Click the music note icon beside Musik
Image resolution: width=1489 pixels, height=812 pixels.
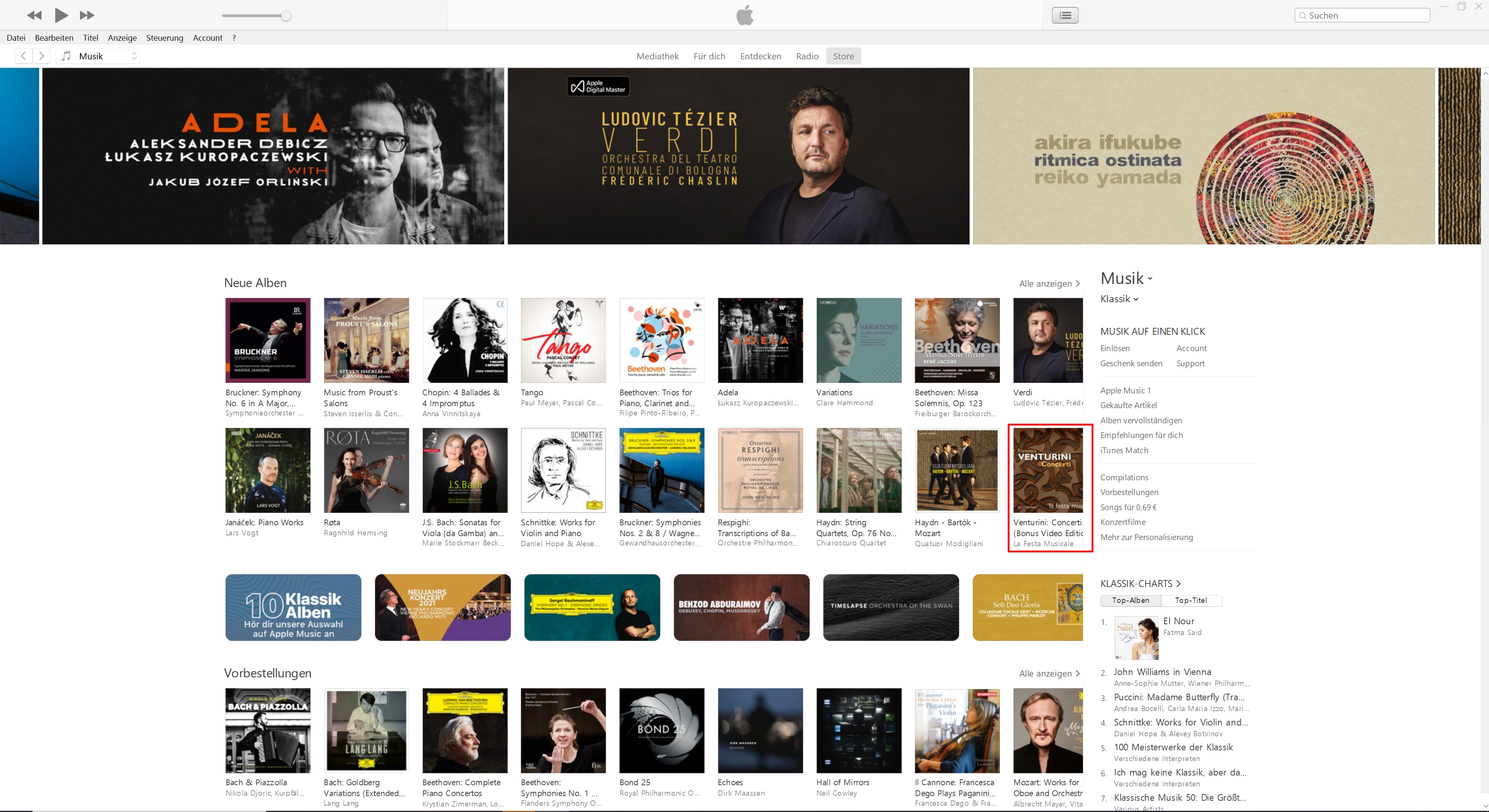[66, 56]
